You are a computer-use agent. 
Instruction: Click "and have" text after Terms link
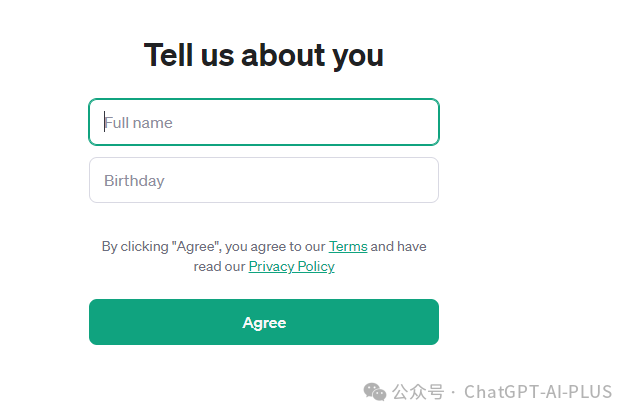pyautogui.click(x=399, y=246)
